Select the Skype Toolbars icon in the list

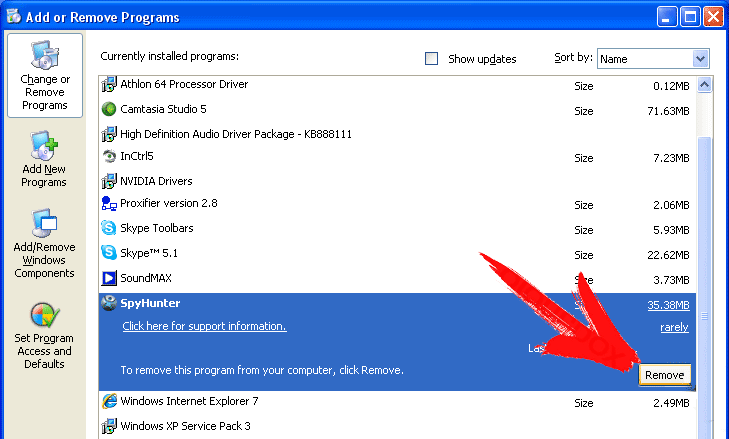[x=109, y=228]
